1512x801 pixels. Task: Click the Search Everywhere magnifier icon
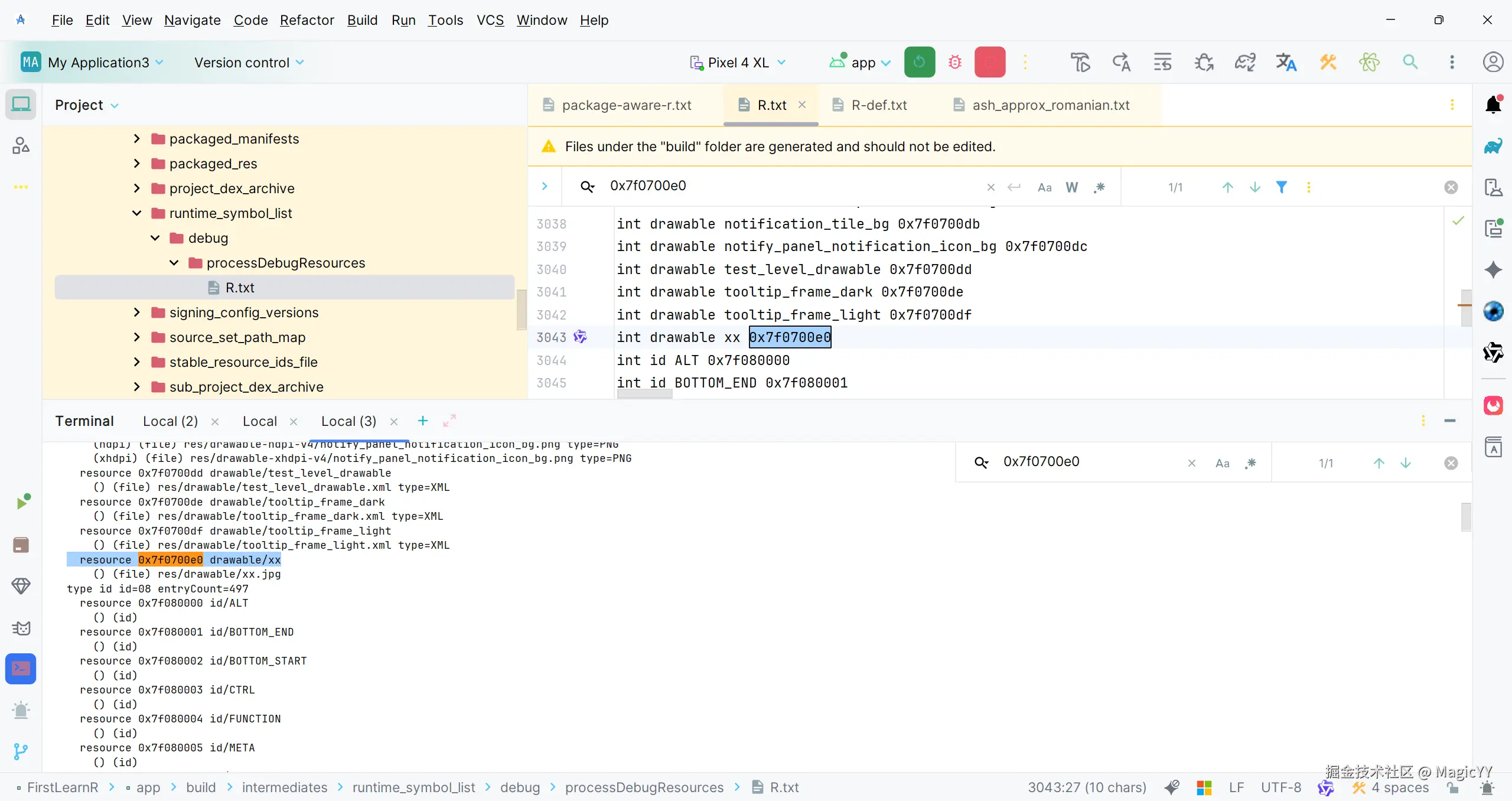[x=1410, y=62]
